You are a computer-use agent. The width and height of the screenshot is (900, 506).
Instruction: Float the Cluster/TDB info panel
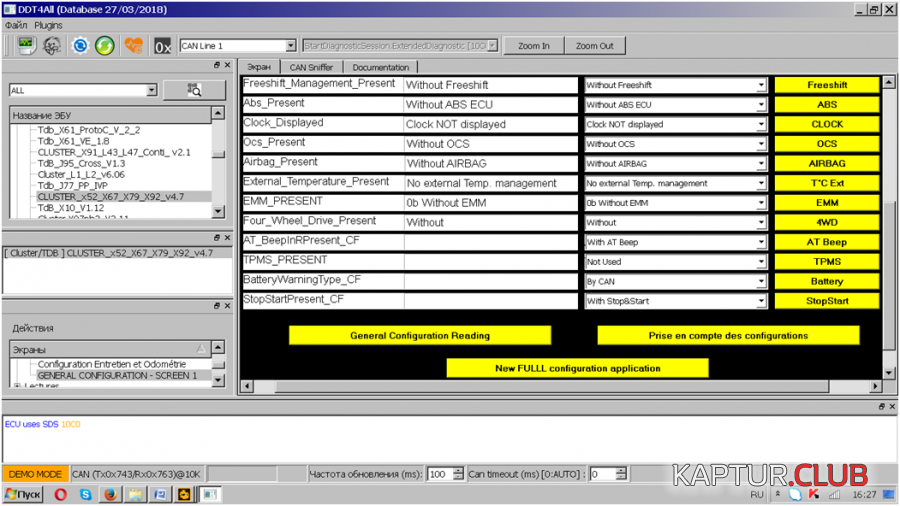[217, 238]
